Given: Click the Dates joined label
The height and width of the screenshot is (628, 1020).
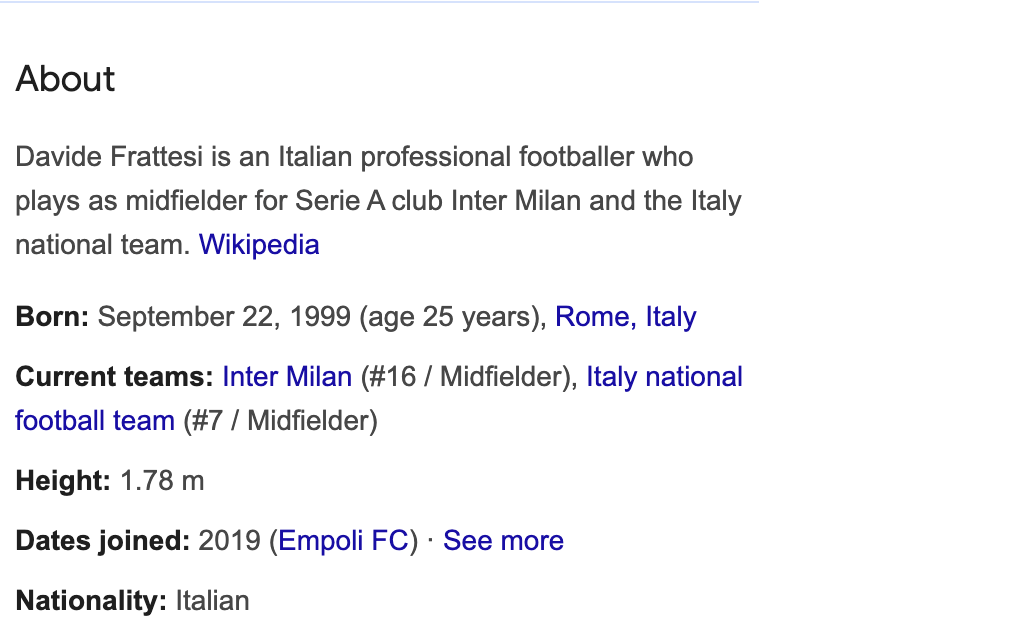Looking at the screenshot, I should point(103,541).
